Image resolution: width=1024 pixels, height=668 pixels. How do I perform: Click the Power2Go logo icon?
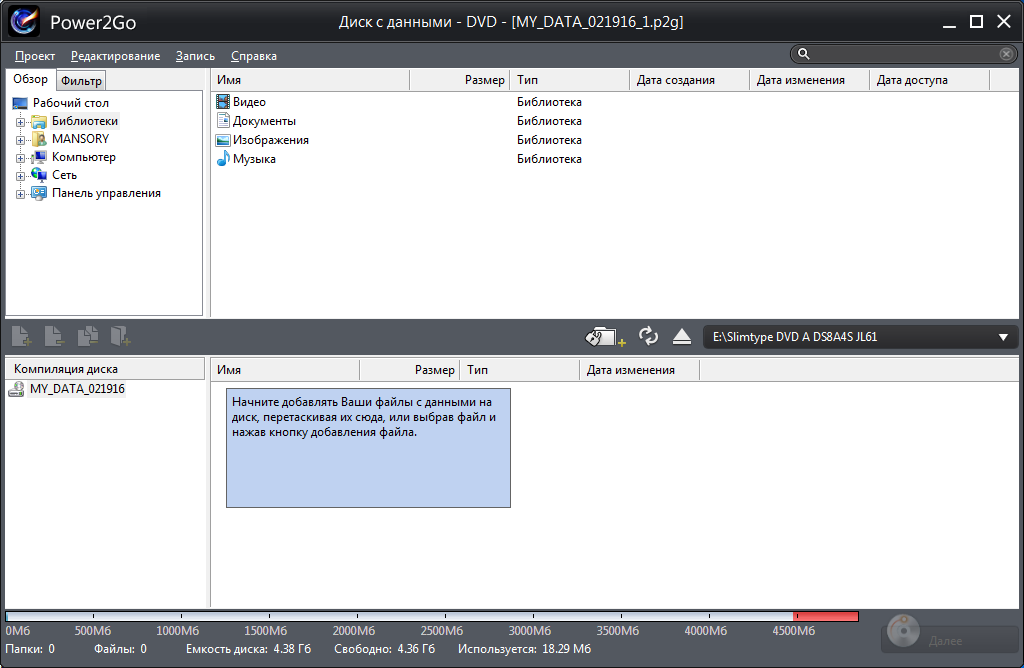pos(23,20)
